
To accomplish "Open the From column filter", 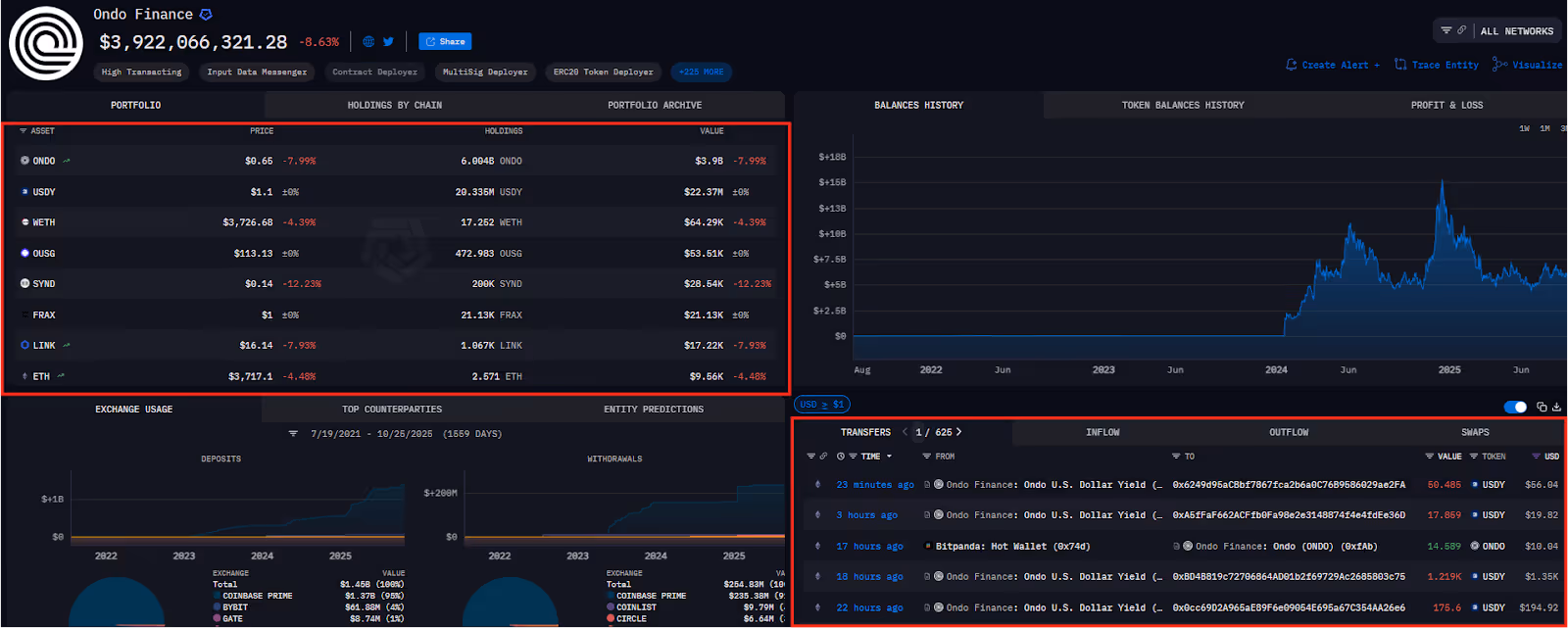I will 926,457.
